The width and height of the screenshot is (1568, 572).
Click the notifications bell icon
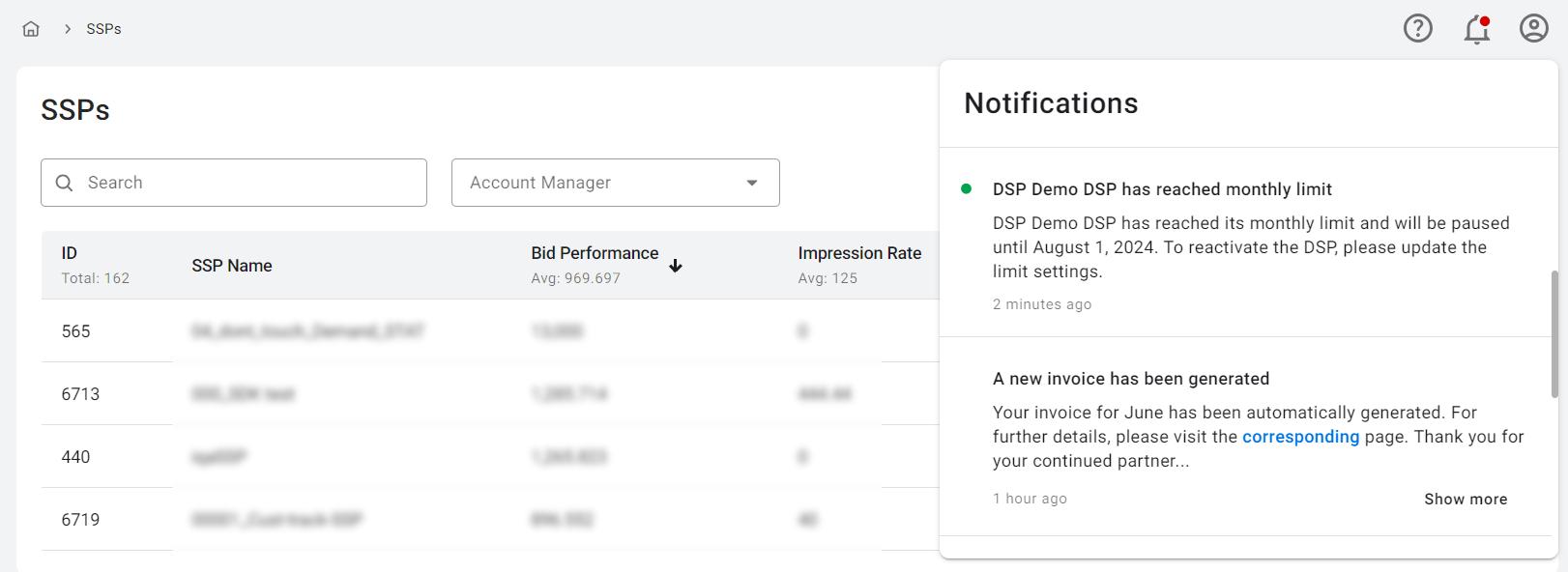[x=1476, y=29]
